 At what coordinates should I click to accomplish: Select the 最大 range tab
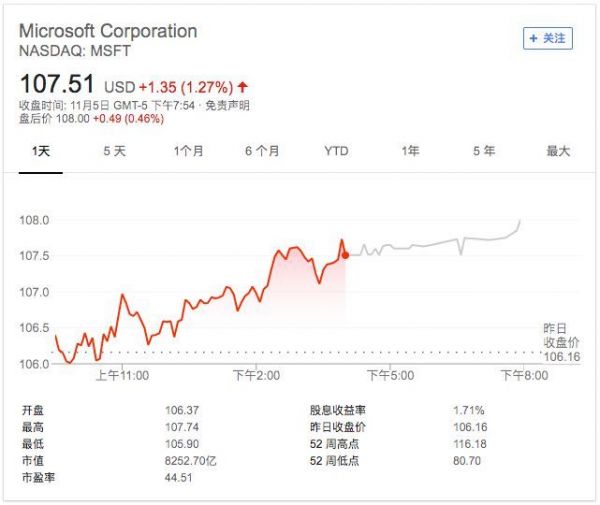(558, 151)
